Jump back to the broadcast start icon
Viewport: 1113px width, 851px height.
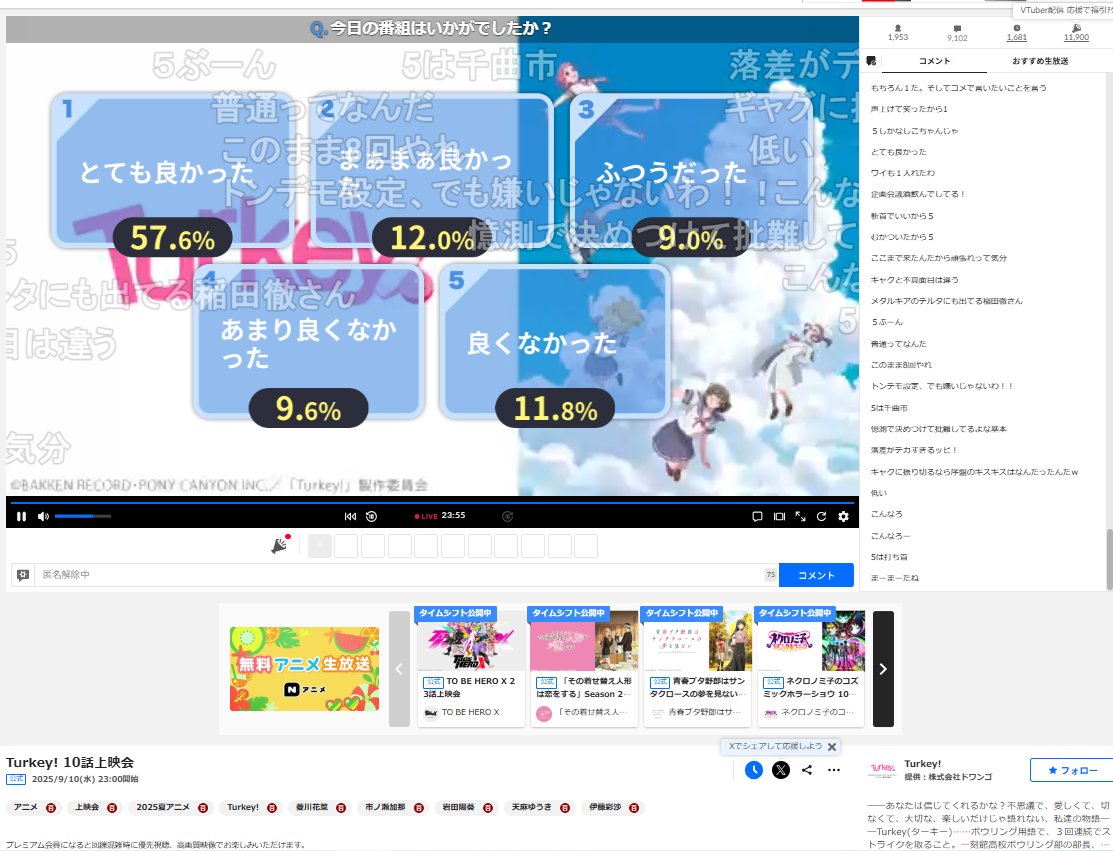pyautogui.click(x=350, y=517)
